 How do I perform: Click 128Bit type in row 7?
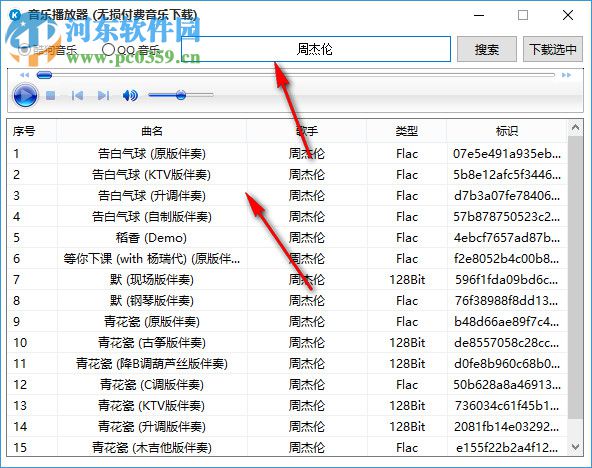[x=407, y=280]
